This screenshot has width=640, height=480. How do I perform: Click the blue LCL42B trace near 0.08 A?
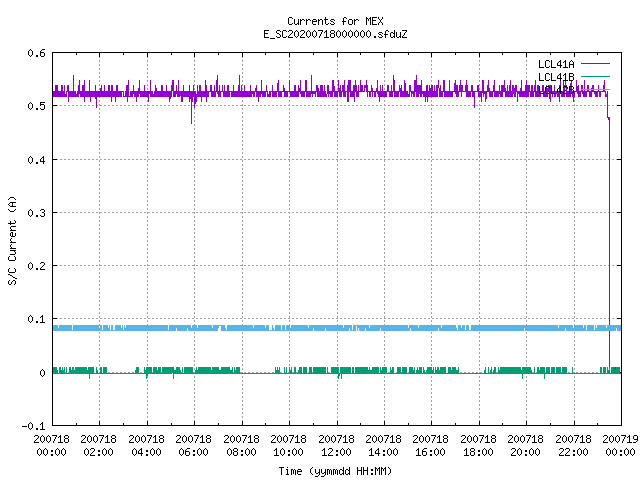pyautogui.click(x=337, y=328)
